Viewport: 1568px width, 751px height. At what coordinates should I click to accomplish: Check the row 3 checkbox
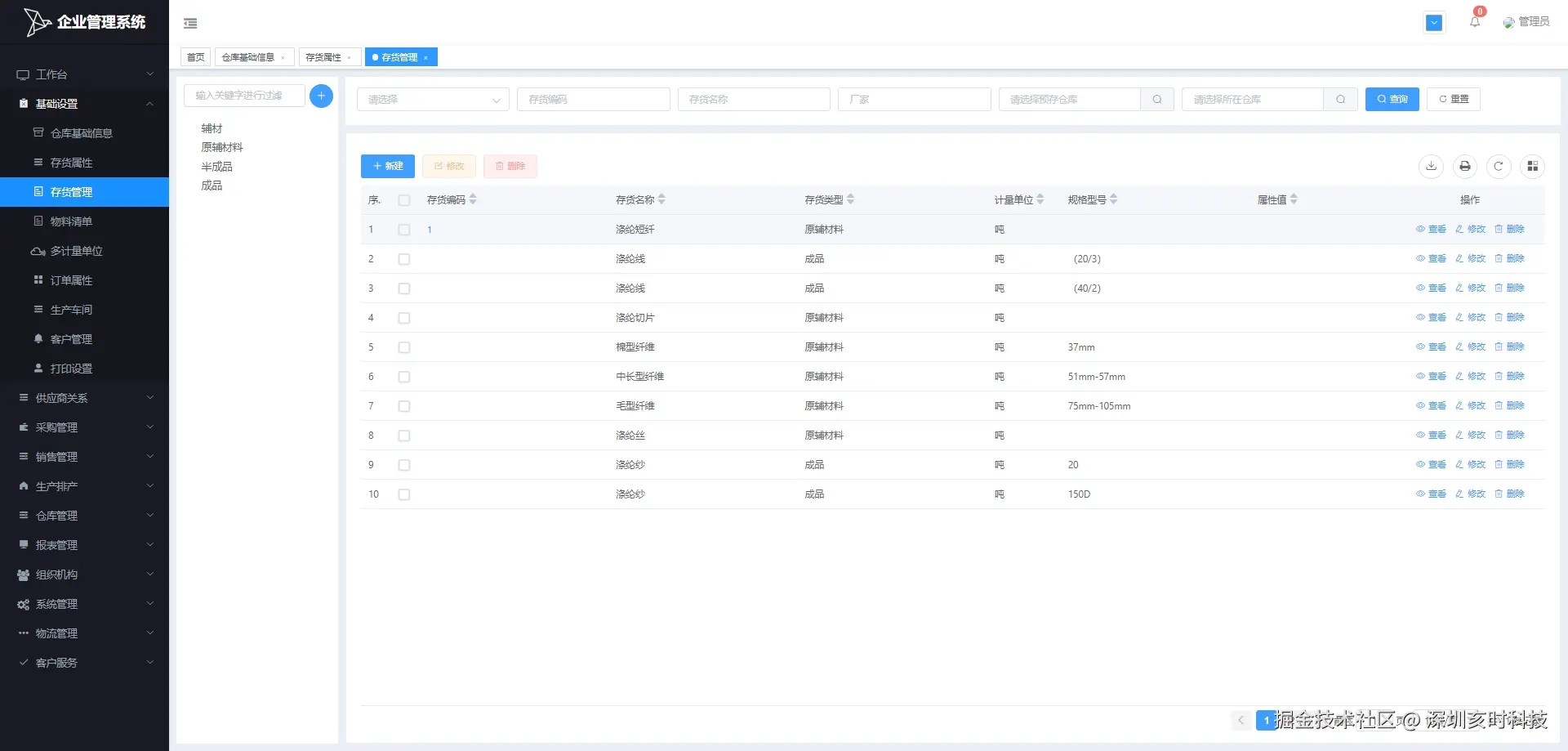click(404, 288)
